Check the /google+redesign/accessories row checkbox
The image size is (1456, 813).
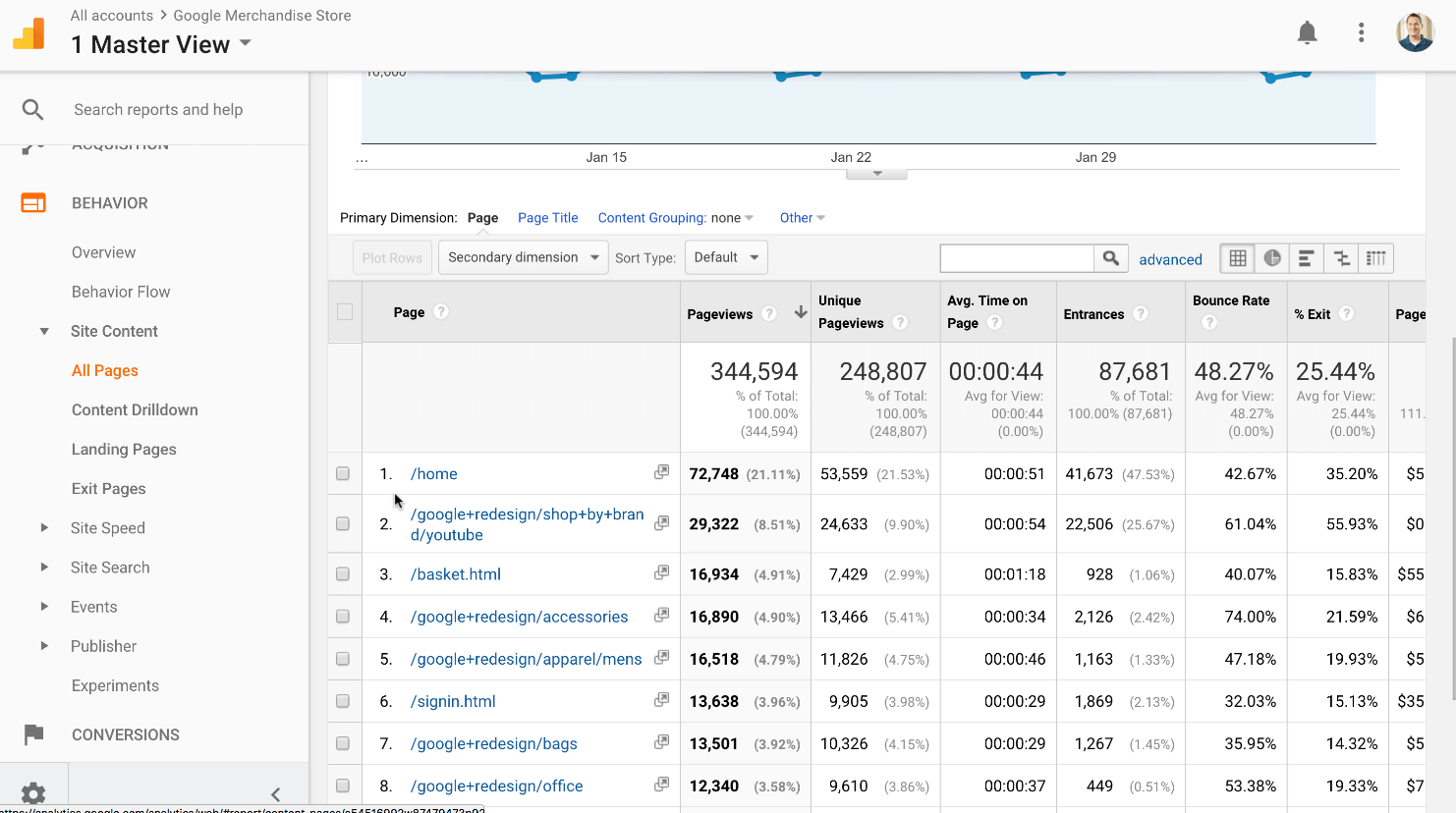coord(343,616)
